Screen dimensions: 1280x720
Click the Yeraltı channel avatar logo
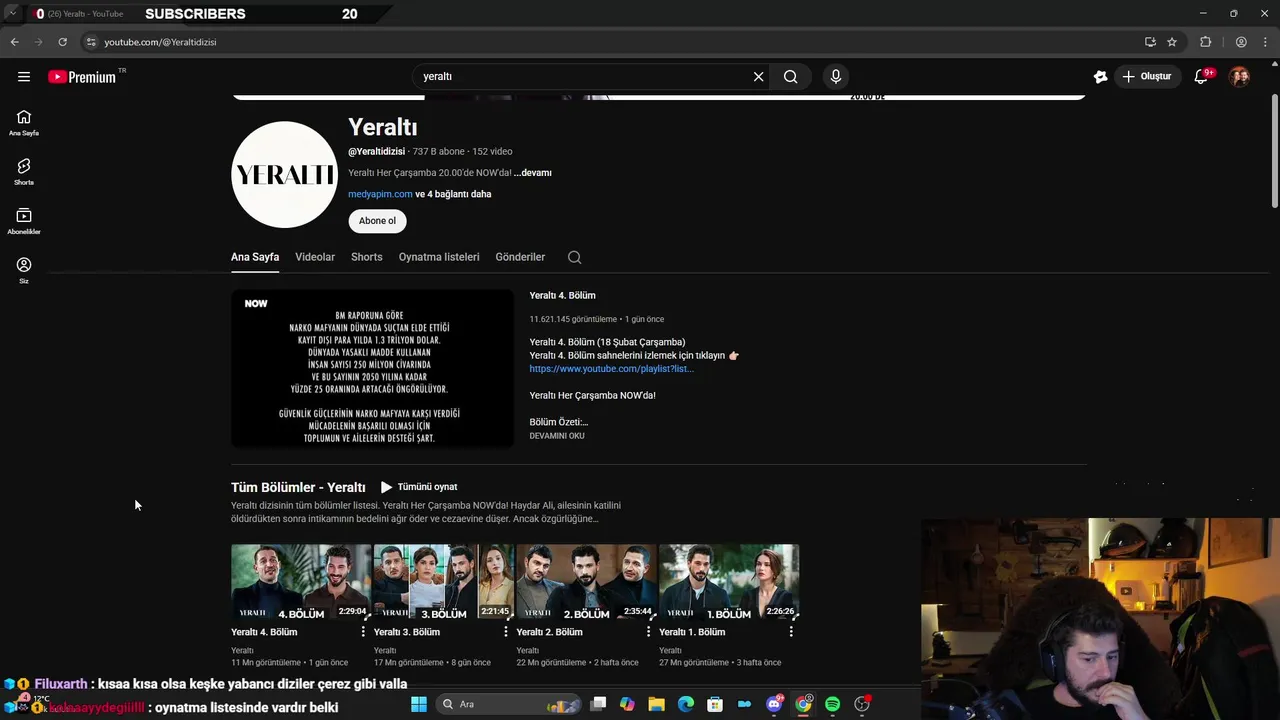[x=285, y=175]
